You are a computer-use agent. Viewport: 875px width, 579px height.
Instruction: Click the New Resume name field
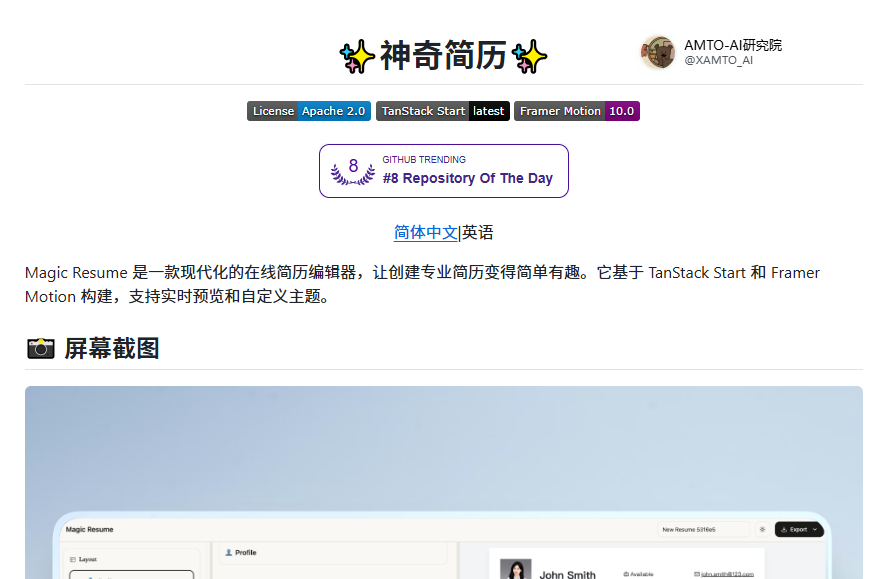[703, 529]
